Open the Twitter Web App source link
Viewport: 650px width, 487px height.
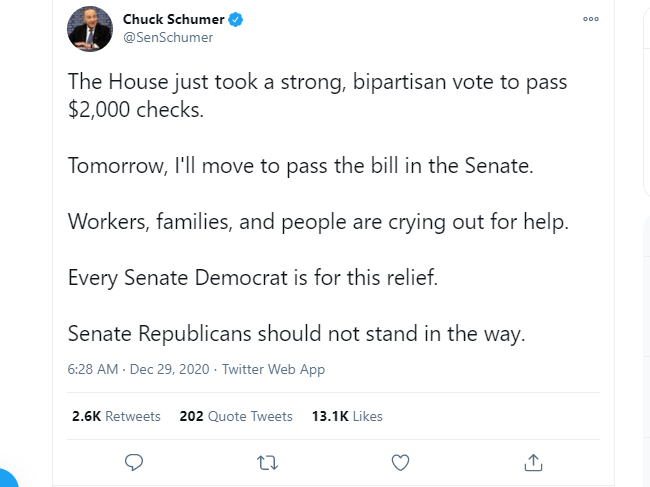pos(273,369)
